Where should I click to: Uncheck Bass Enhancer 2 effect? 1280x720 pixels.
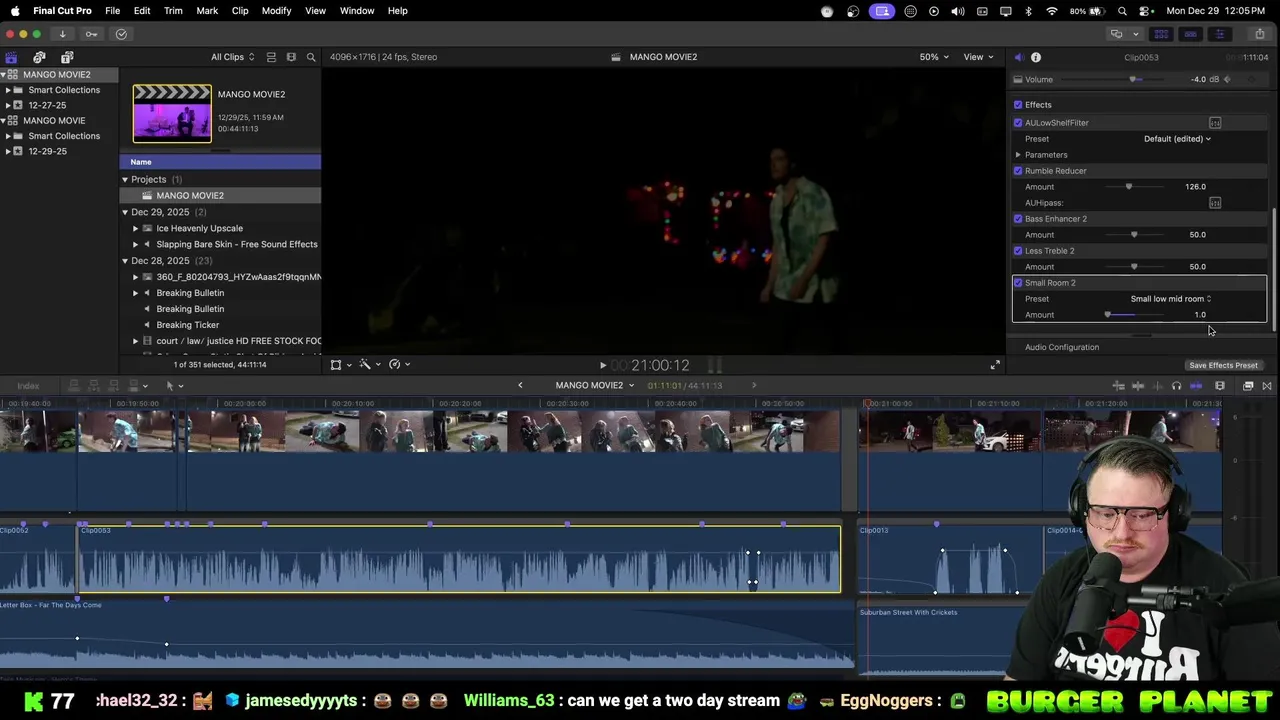tap(1018, 219)
